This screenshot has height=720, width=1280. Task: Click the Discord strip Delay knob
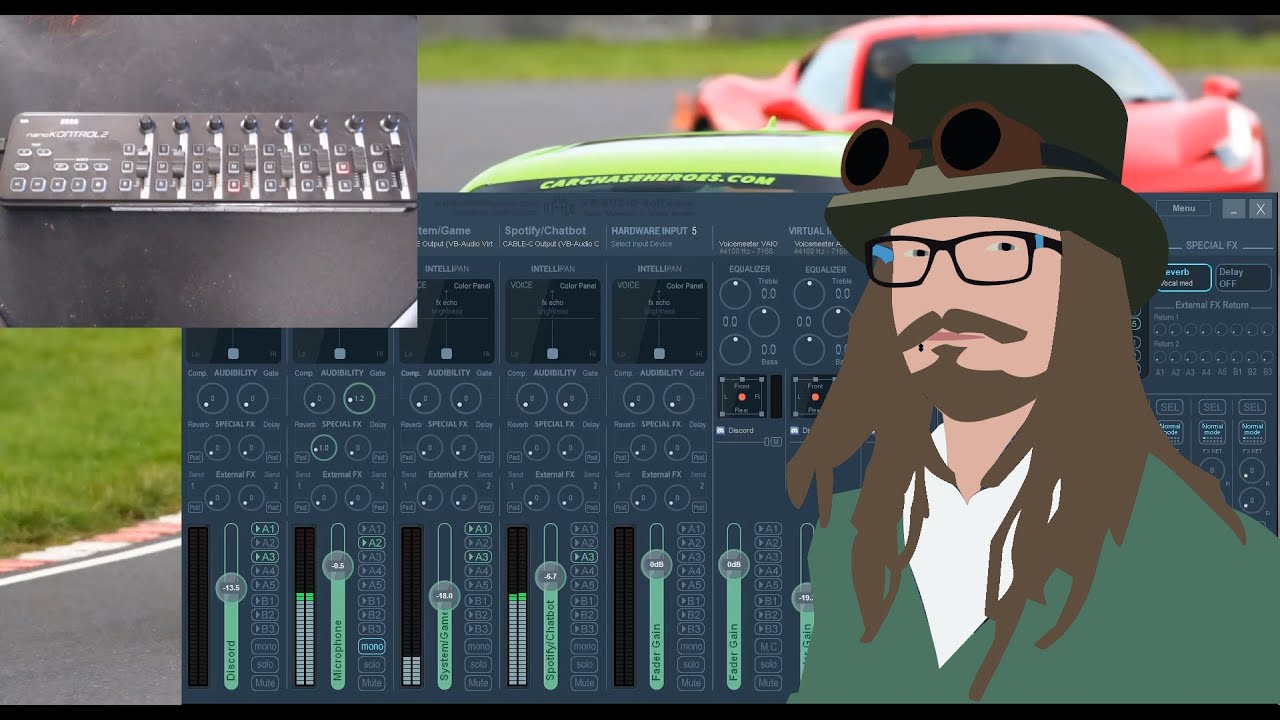pyautogui.click(x=251, y=448)
